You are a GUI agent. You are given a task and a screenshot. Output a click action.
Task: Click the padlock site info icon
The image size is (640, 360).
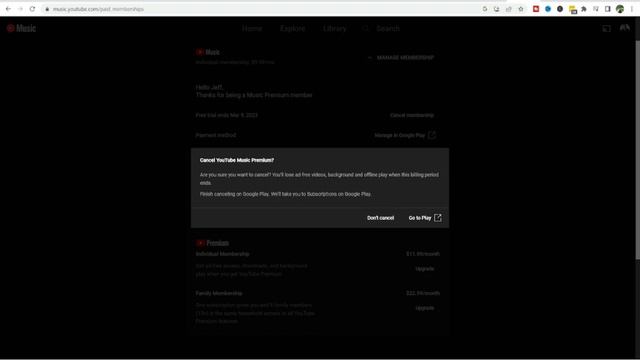[x=47, y=9]
